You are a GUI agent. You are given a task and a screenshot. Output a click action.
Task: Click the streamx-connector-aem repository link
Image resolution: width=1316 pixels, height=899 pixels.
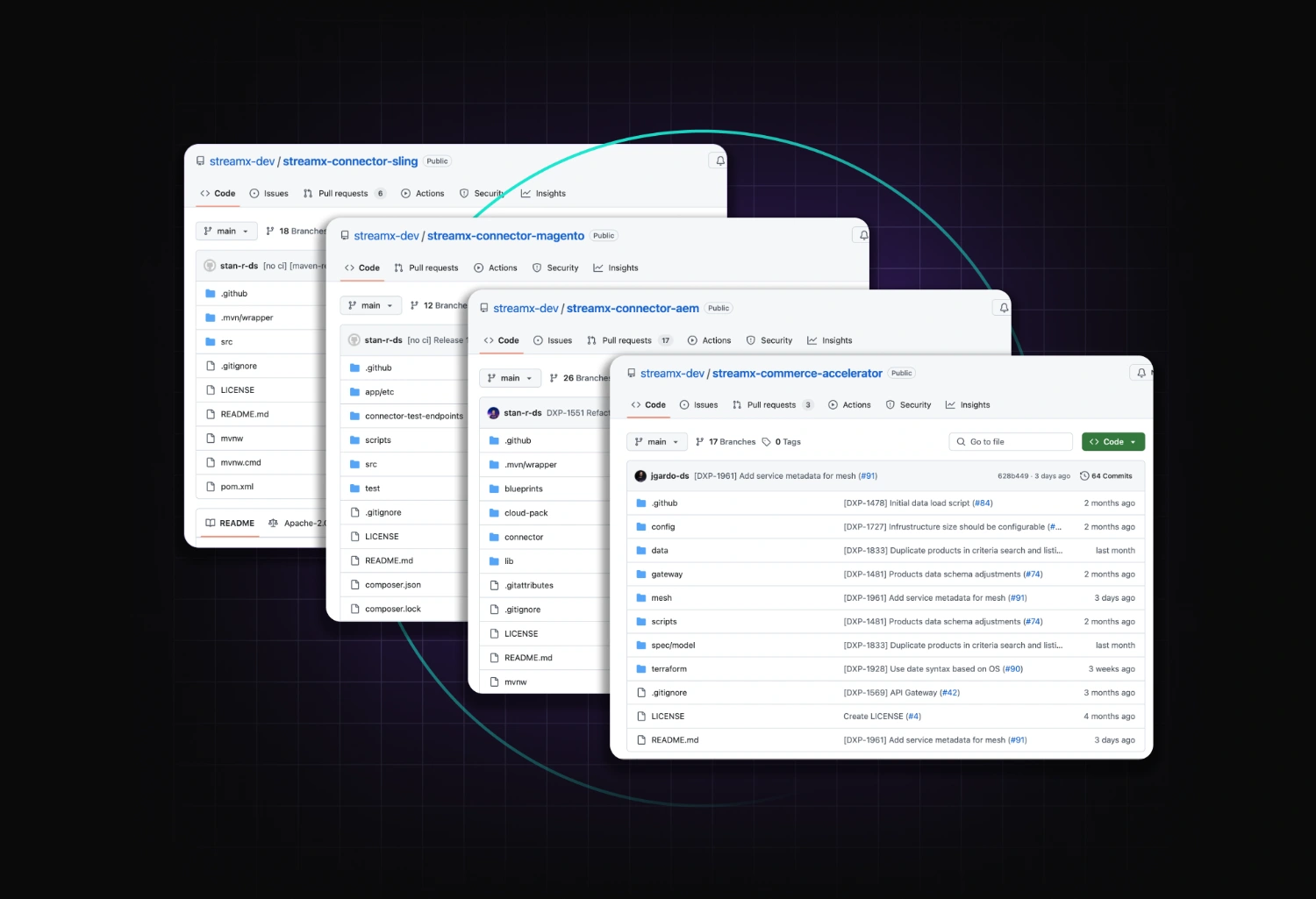pos(633,308)
